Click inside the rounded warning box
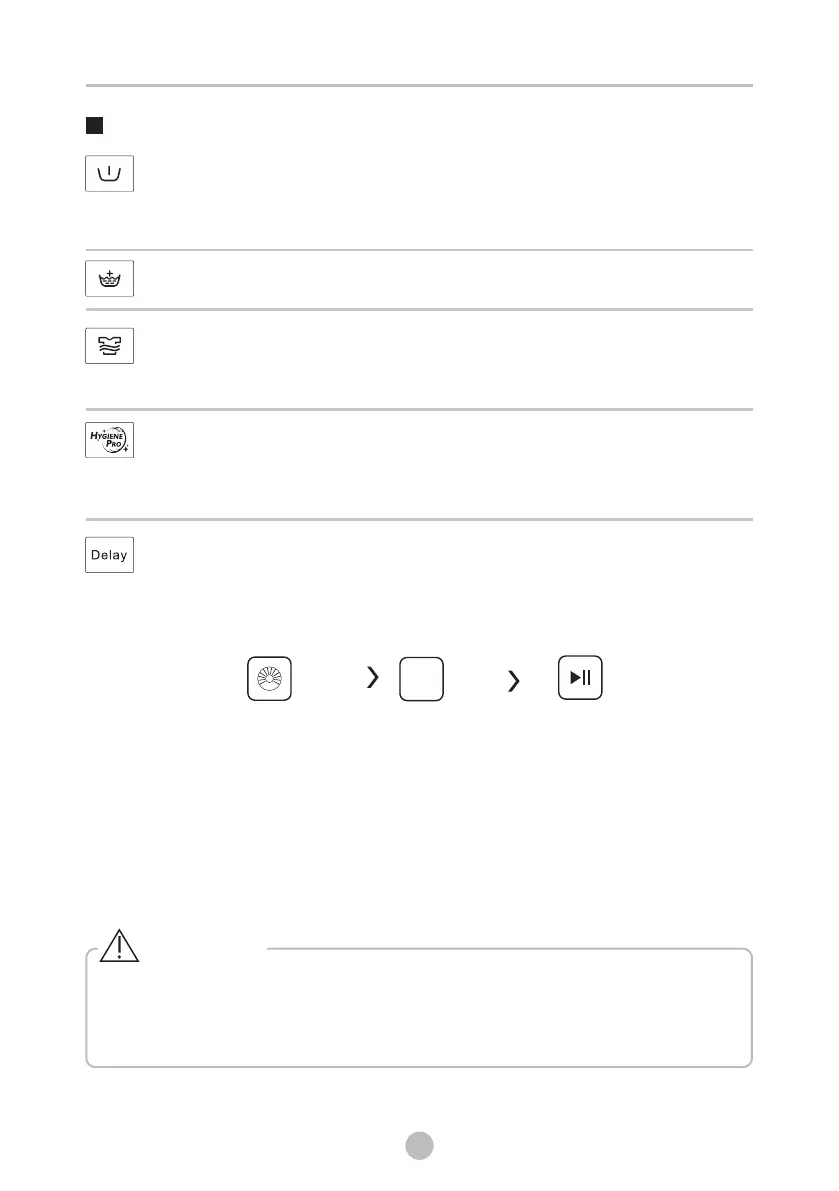The width and height of the screenshot is (839, 1191). tap(419, 1010)
